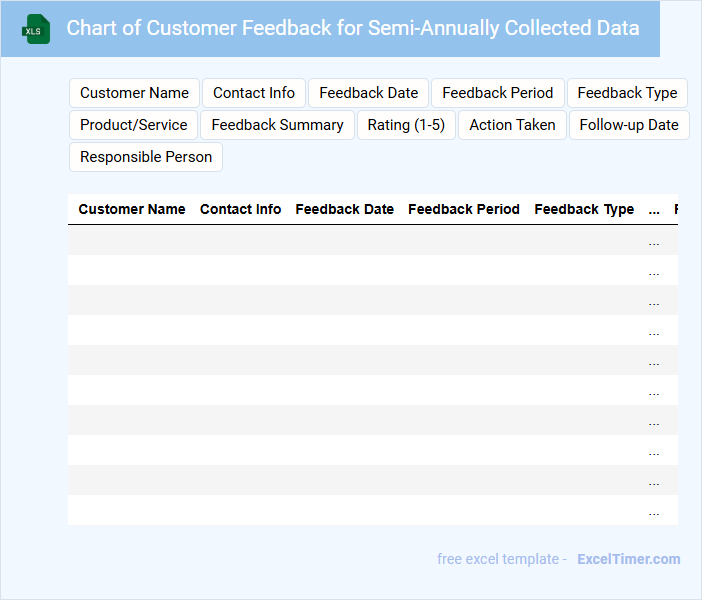Select the Product/Service tag

[134, 125]
